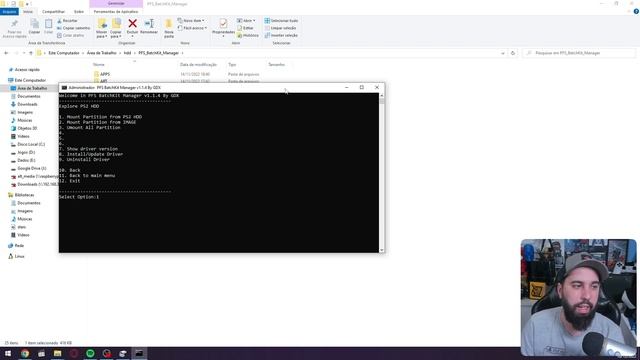Screen dimensions: 640x360
Task: Click the Nova pasta folder icon
Action: [169, 24]
